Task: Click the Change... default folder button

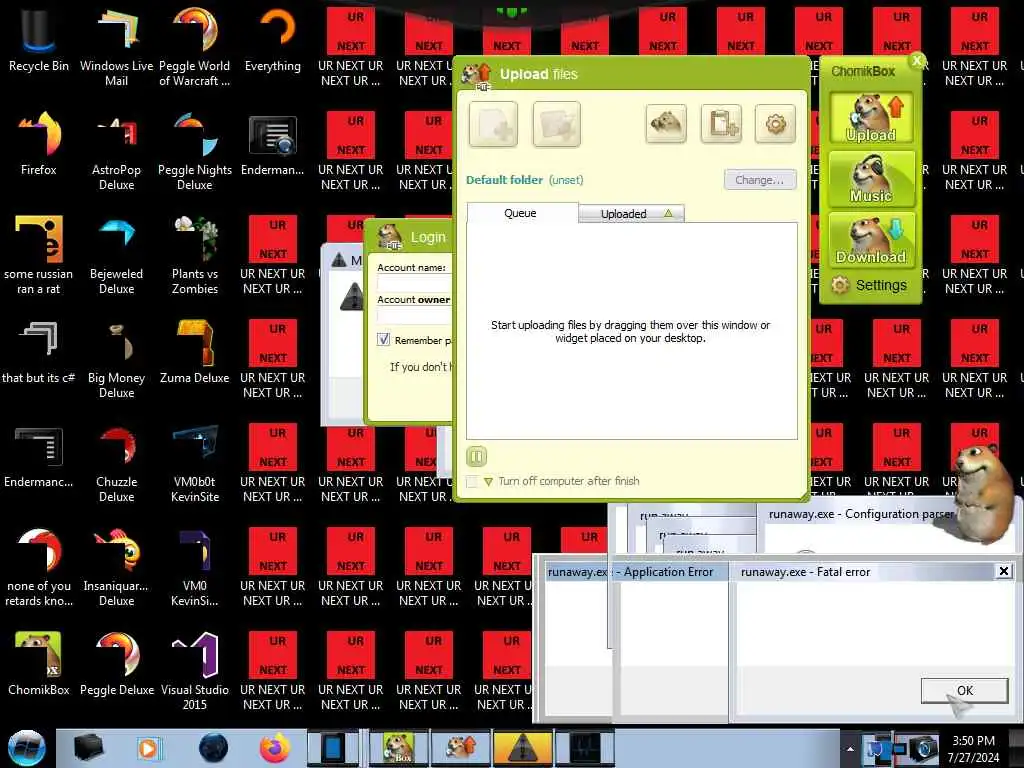Action: [760, 180]
